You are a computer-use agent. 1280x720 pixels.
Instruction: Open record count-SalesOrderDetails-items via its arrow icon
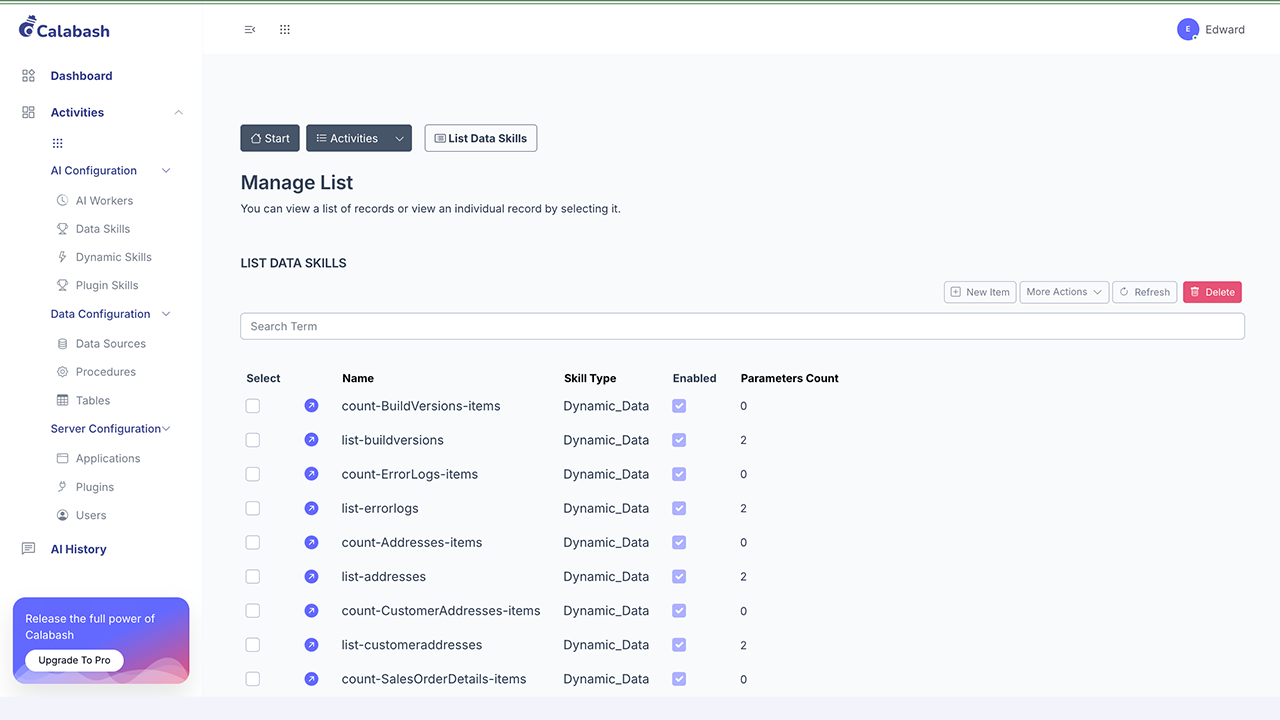coord(311,679)
